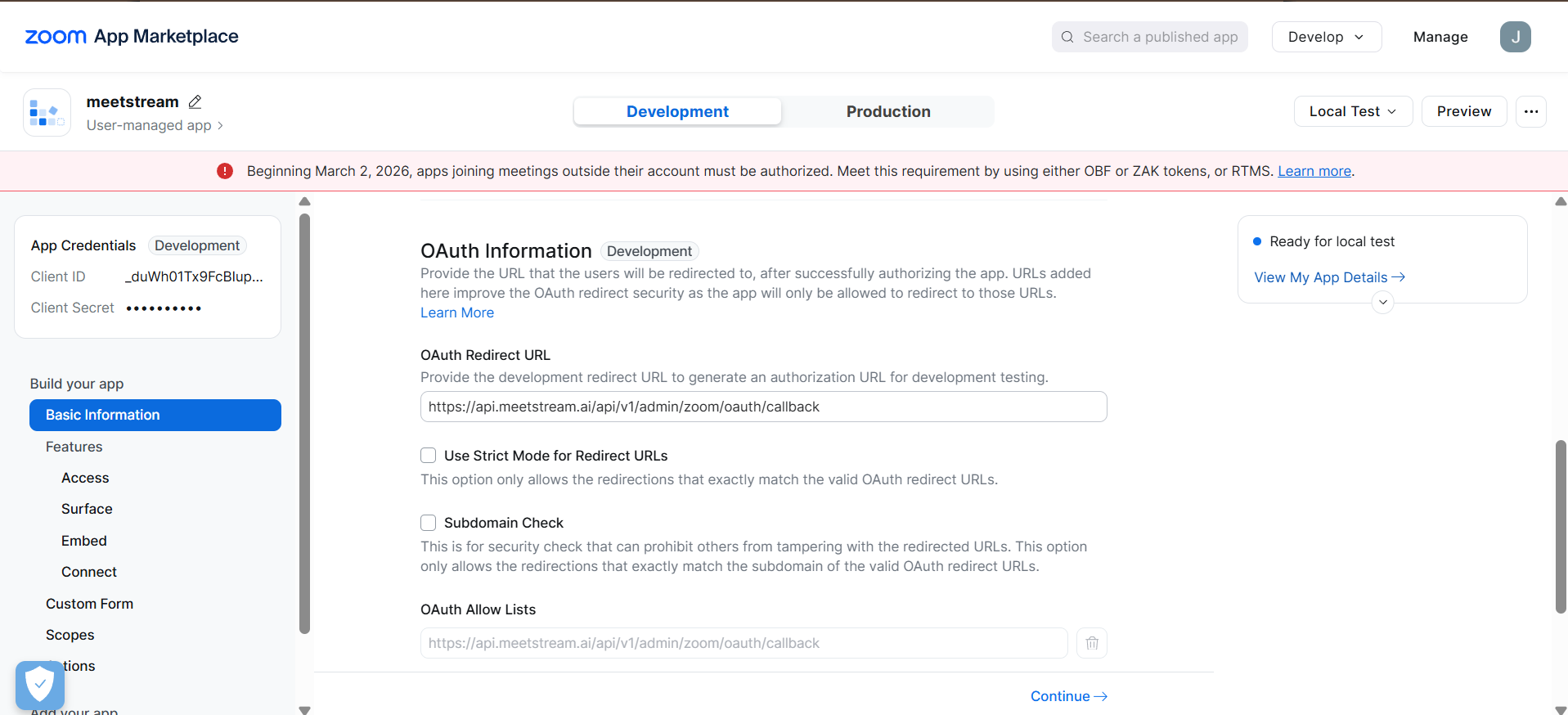
Task: Open the three-dot more options menu
Action: pos(1530,111)
